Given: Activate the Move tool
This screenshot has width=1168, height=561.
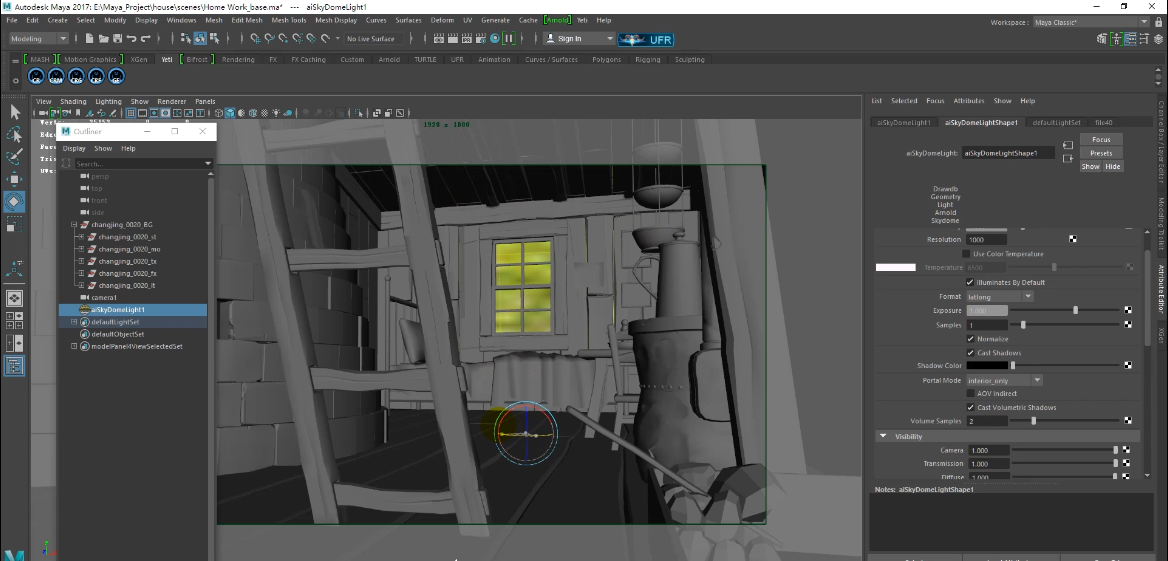Looking at the screenshot, I should [15, 179].
